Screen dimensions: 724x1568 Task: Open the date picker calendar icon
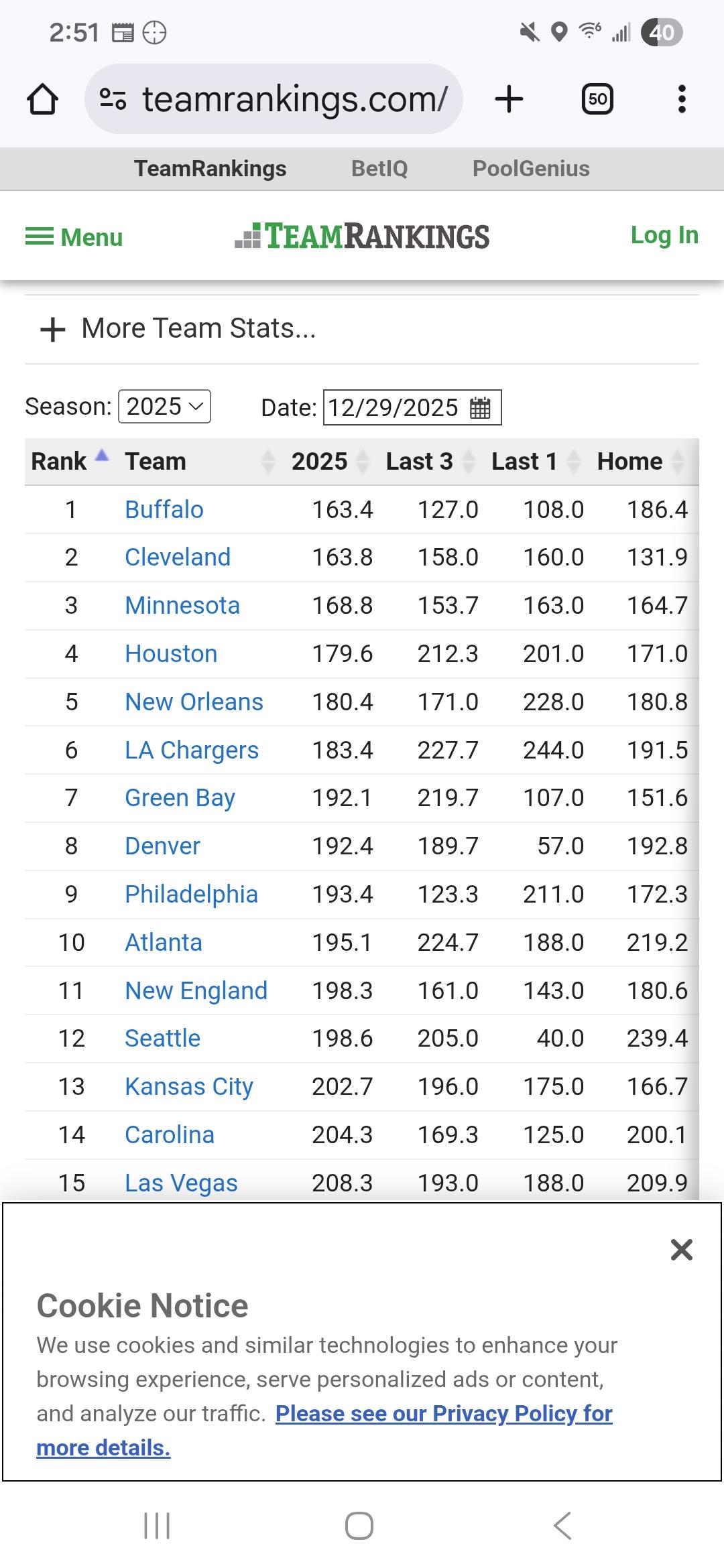[480, 407]
